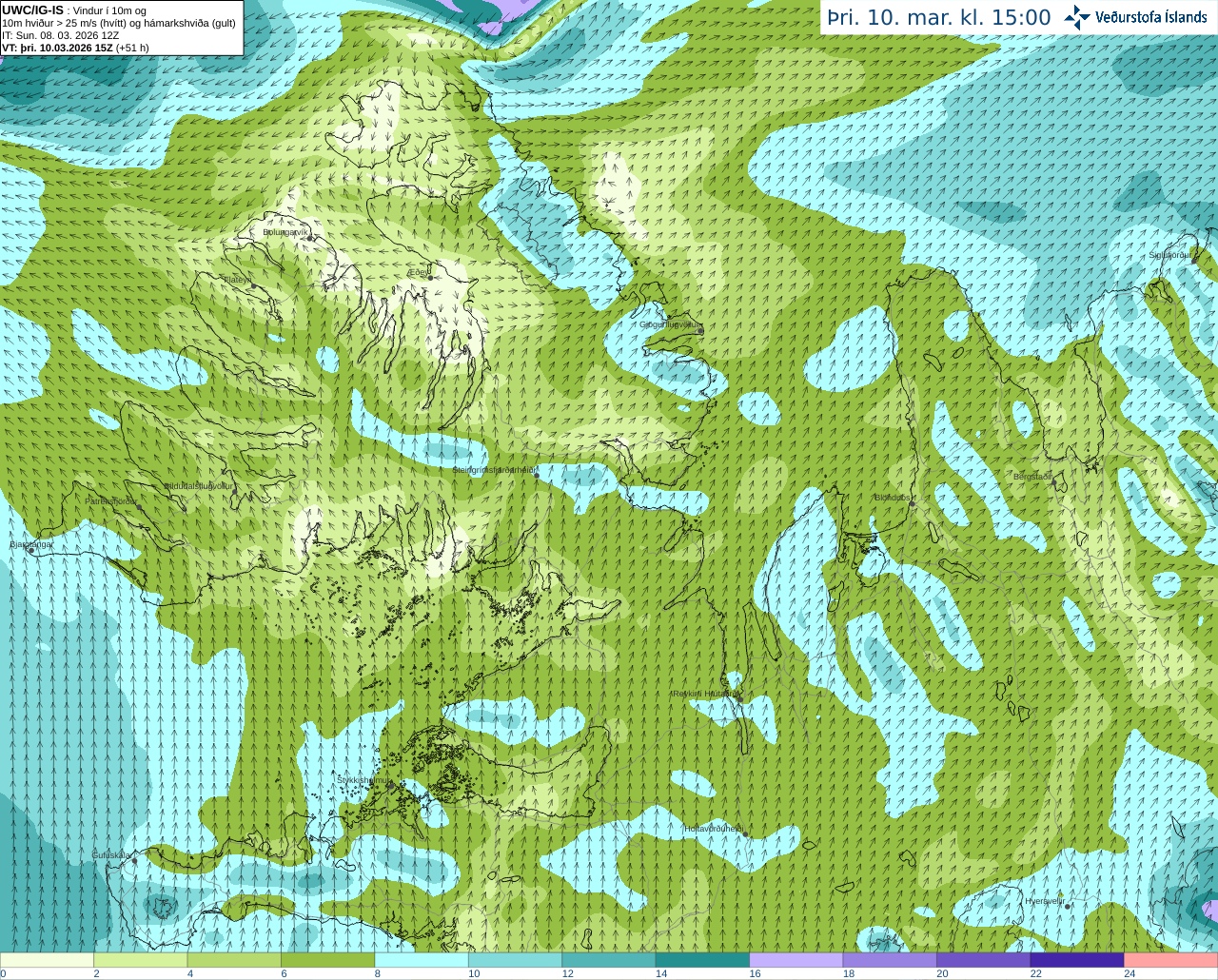Click the Veðurstofa Íslands logo

[1136, 17]
